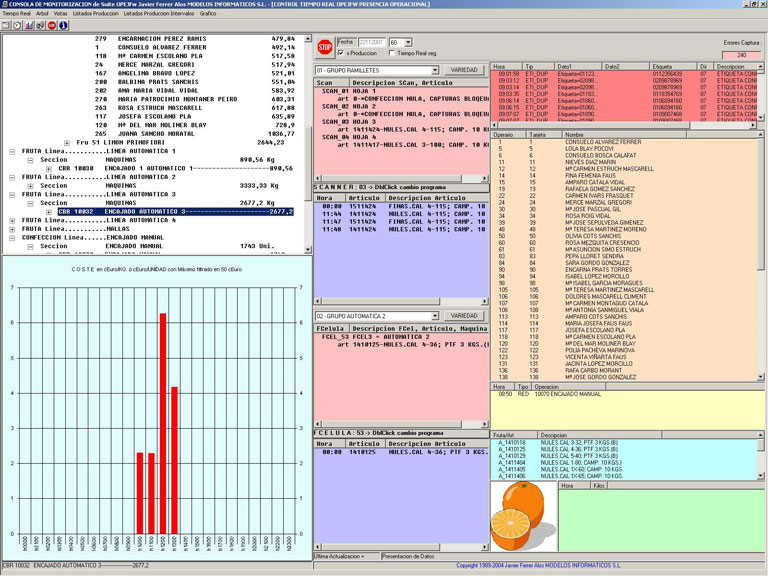Click the Kilos column header
Viewport: 768px width, 576px height.
[598, 485]
